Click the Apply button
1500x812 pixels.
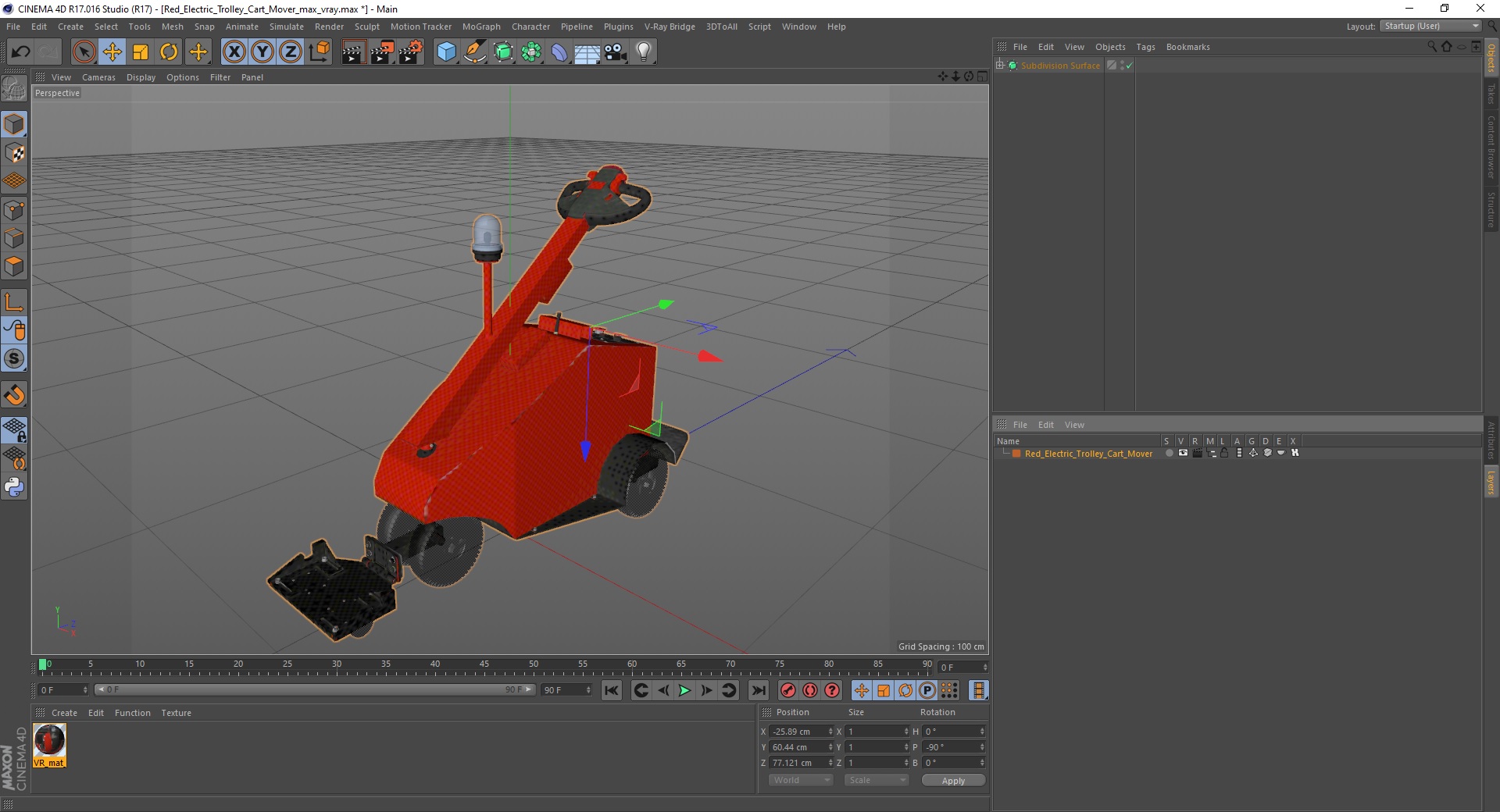pos(953,780)
